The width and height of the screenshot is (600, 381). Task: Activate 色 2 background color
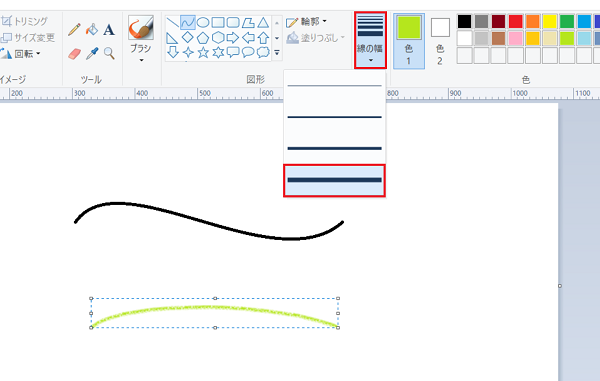pyautogui.click(x=440, y=41)
